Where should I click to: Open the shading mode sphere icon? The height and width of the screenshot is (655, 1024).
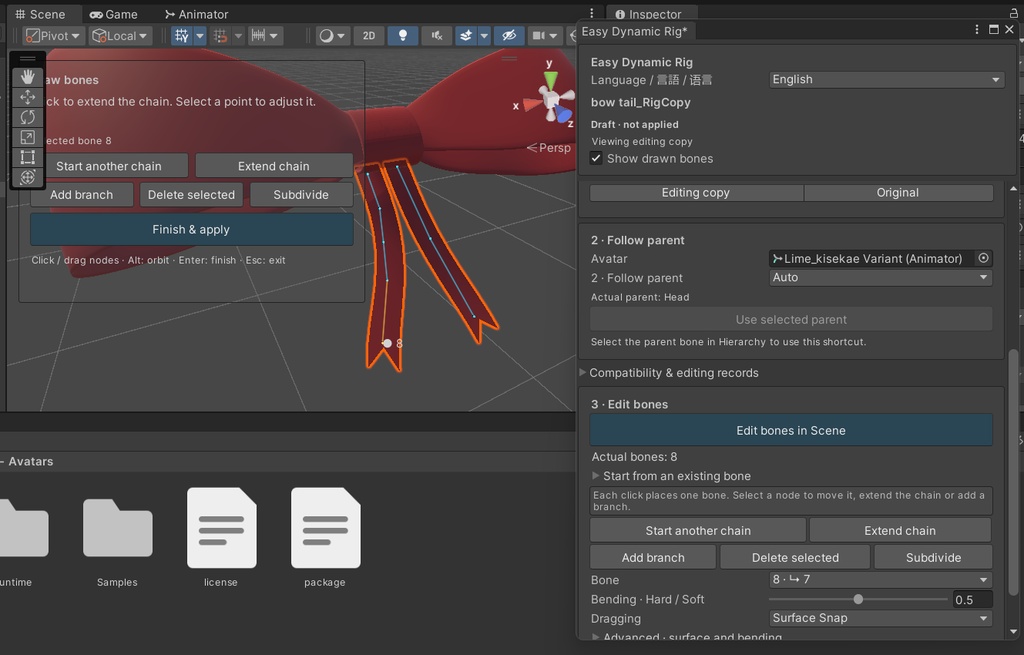[x=326, y=36]
